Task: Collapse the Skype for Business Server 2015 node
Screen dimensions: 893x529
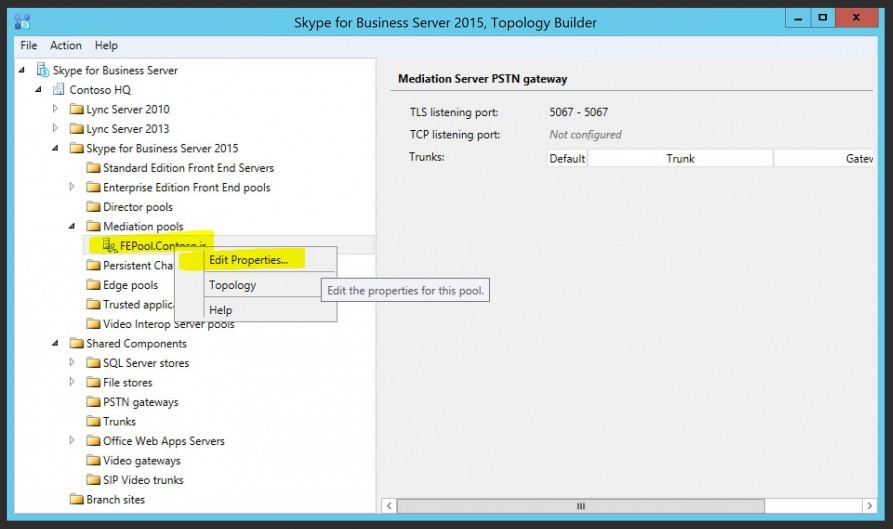Action: click(55, 148)
